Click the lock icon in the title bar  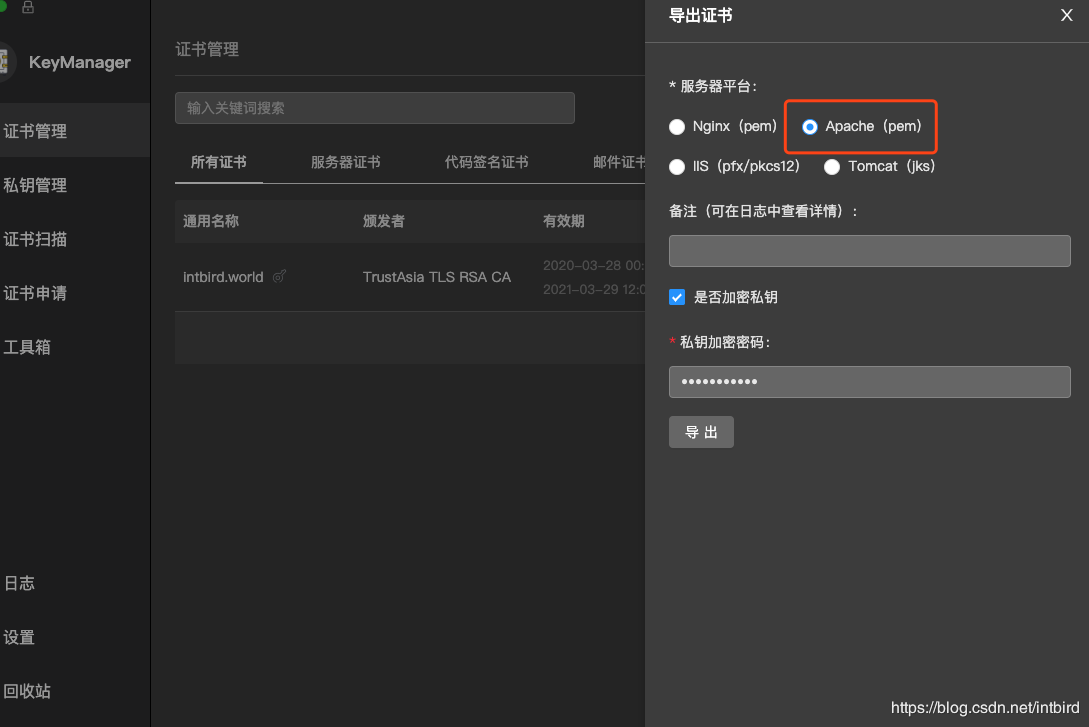pyautogui.click(x=28, y=10)
